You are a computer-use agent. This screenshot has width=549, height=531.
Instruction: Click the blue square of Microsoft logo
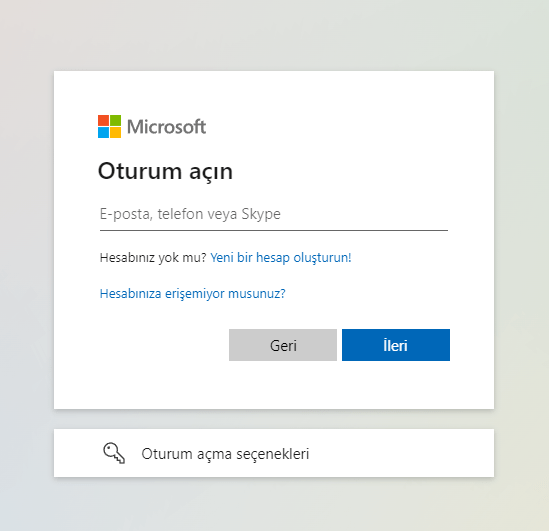(104, 132)
